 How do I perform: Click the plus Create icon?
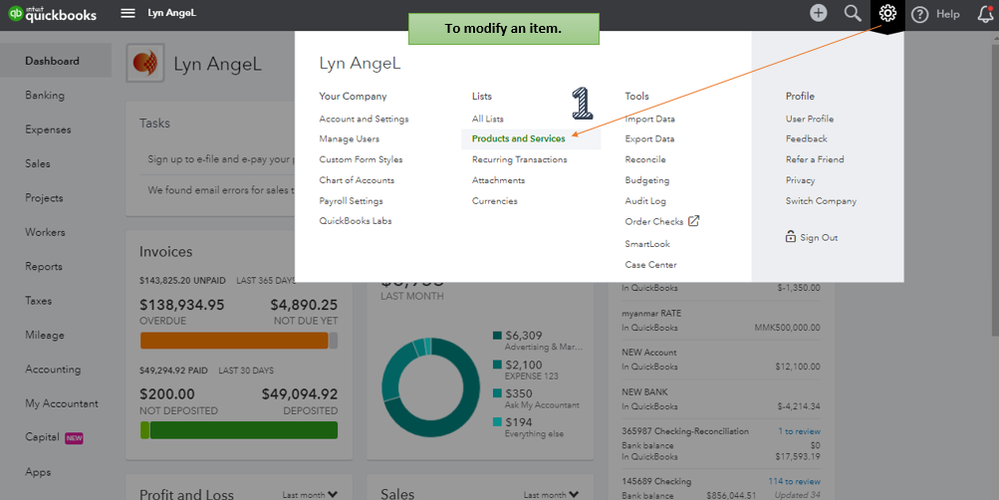(818, 13)
